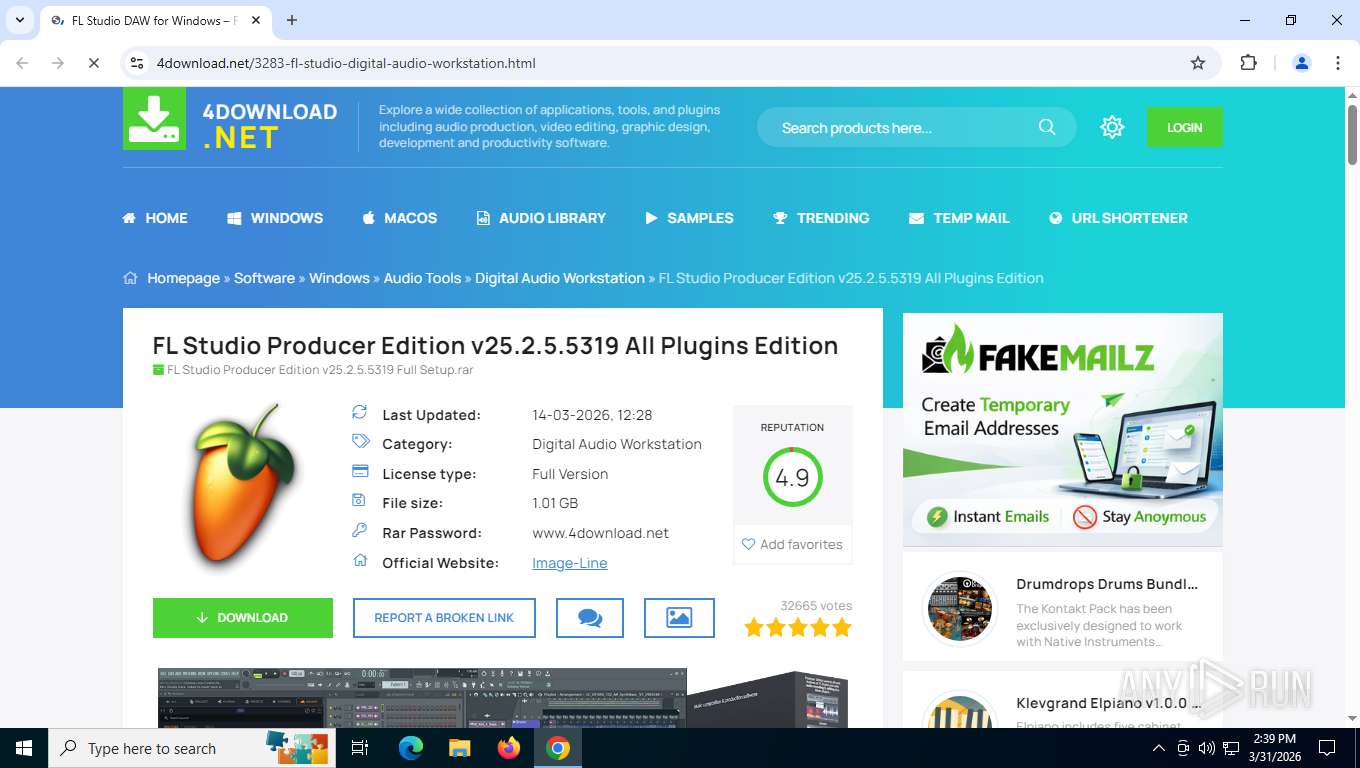1360x768 pixels.
Task: Click the 4.9 reputation circle
Action: tap(792, 477)
